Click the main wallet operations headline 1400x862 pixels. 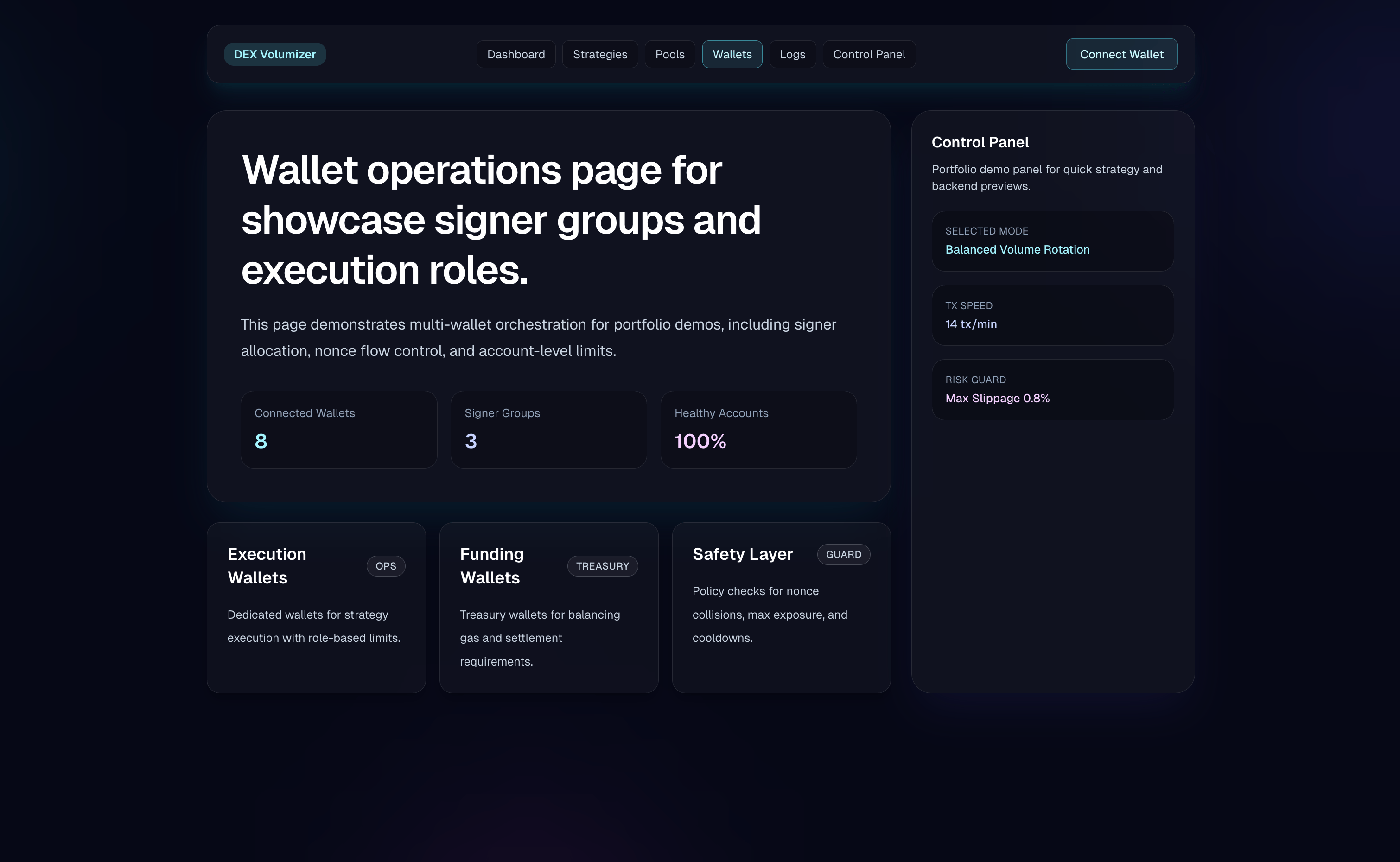[x=501, y=220]
